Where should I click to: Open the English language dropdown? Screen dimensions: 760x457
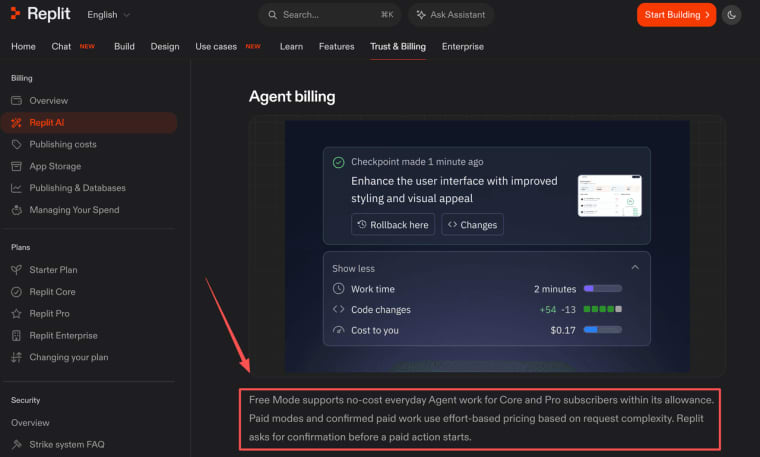[109, 15]
